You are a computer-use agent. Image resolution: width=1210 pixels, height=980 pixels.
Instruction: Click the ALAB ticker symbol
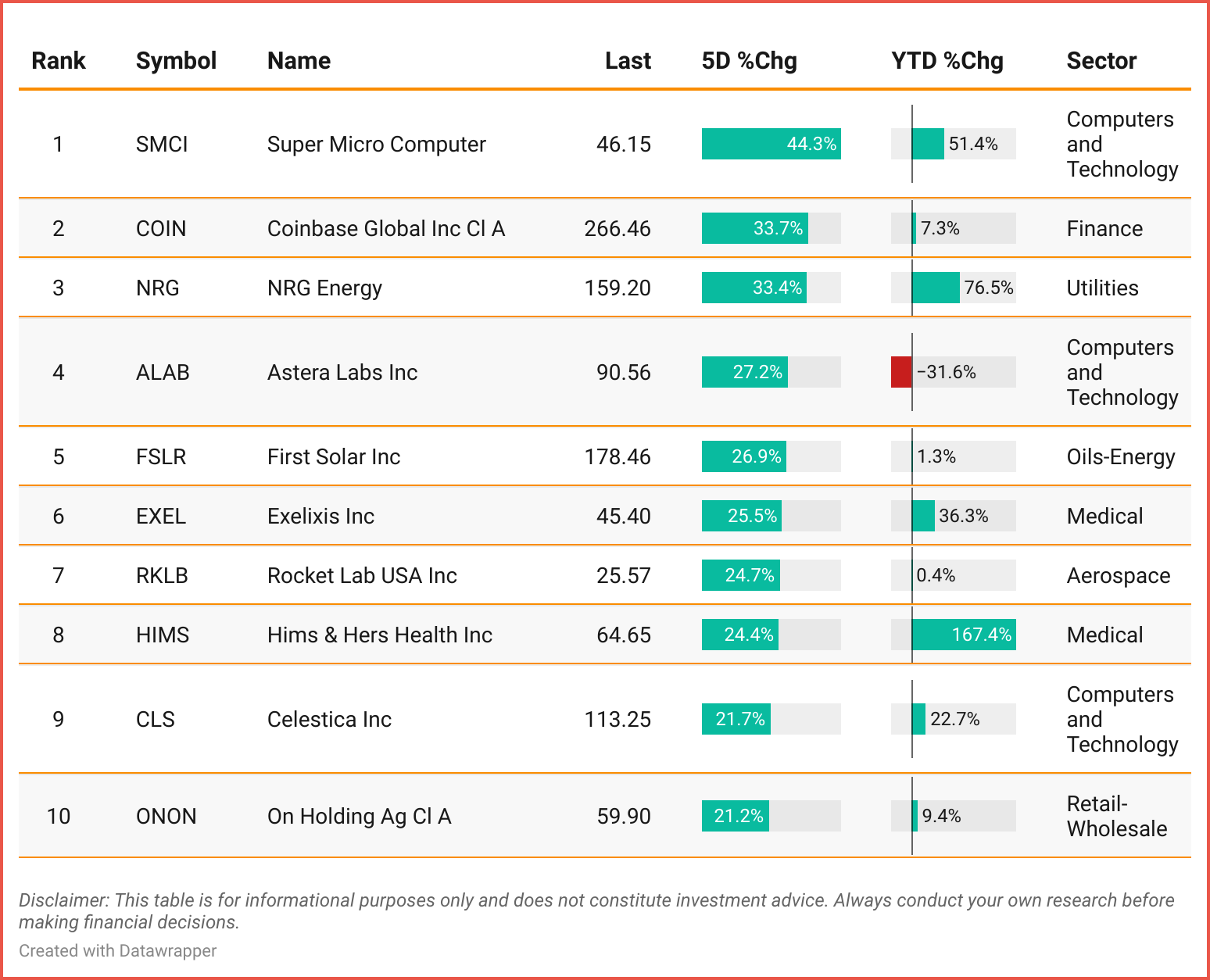click(x=163, y=373)
